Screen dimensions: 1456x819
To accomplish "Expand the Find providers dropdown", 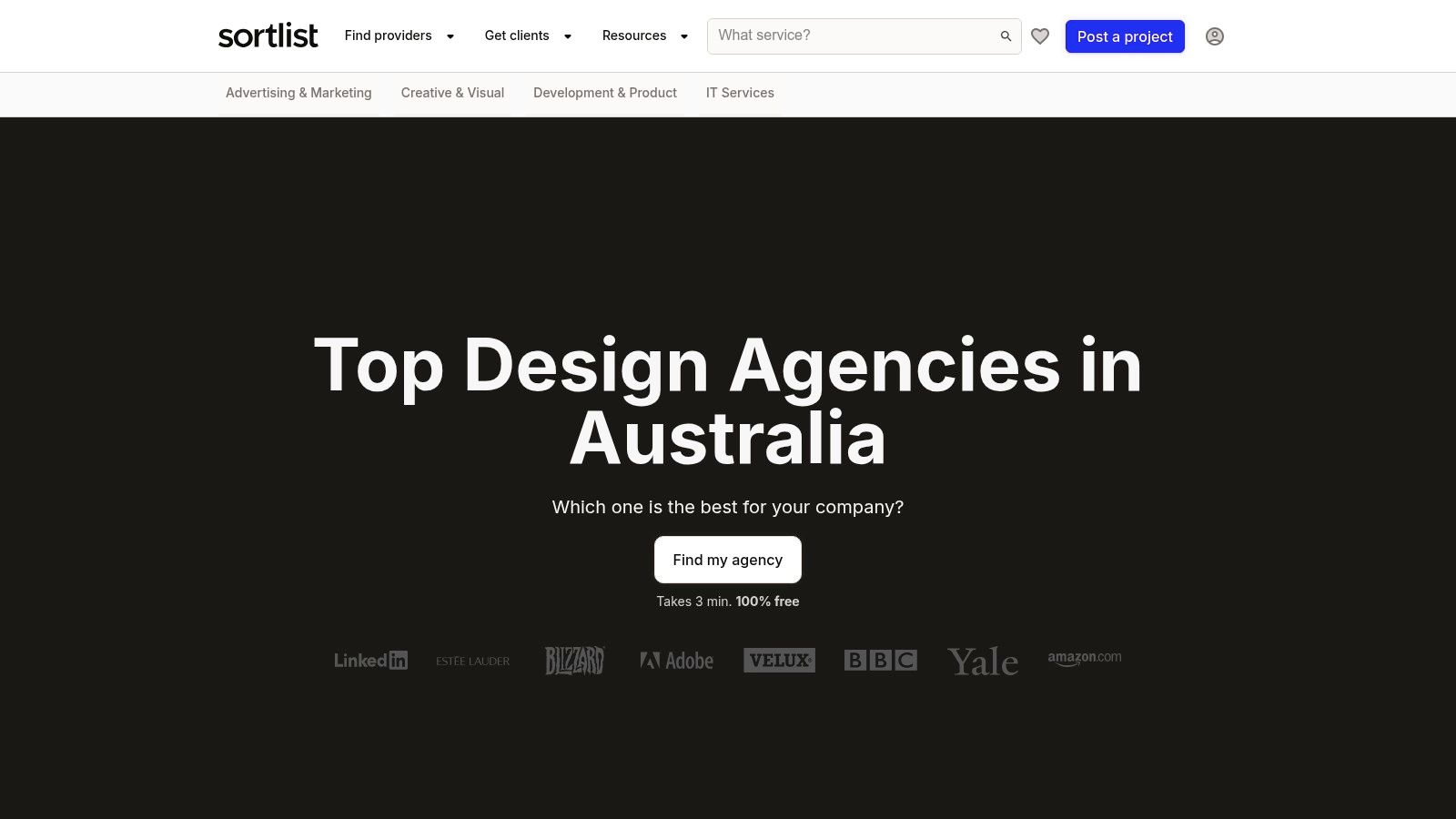I will pyautogui.click(x=397, y=35).
